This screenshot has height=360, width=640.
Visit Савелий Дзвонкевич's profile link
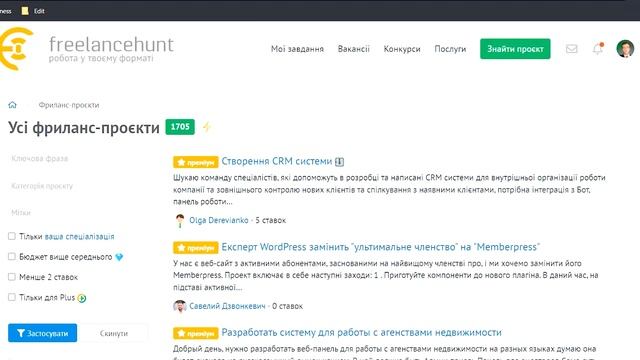pyautogui.click(x=227, y=306)
